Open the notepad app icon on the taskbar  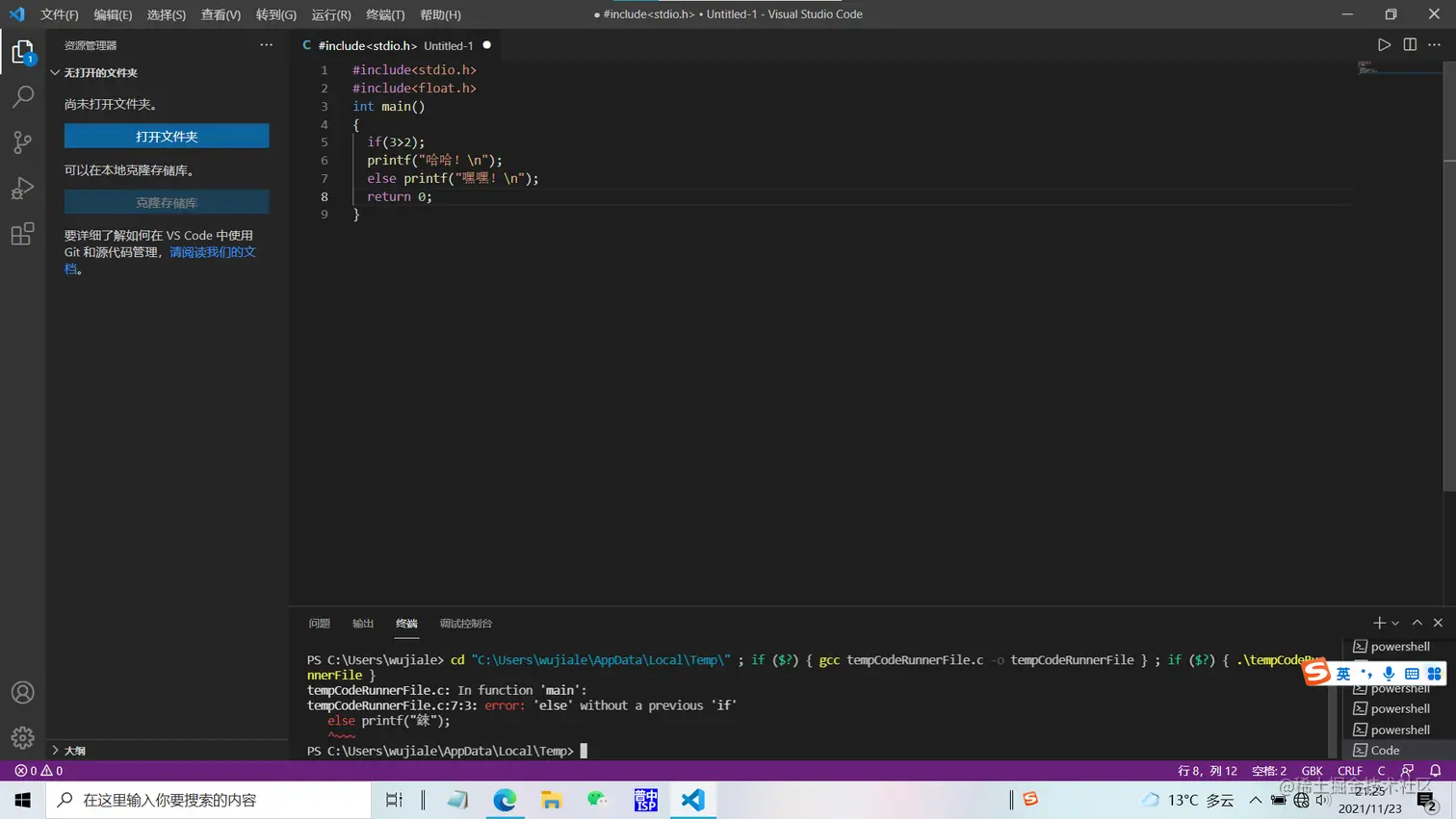pyautogui.click(x=457, y=800)
